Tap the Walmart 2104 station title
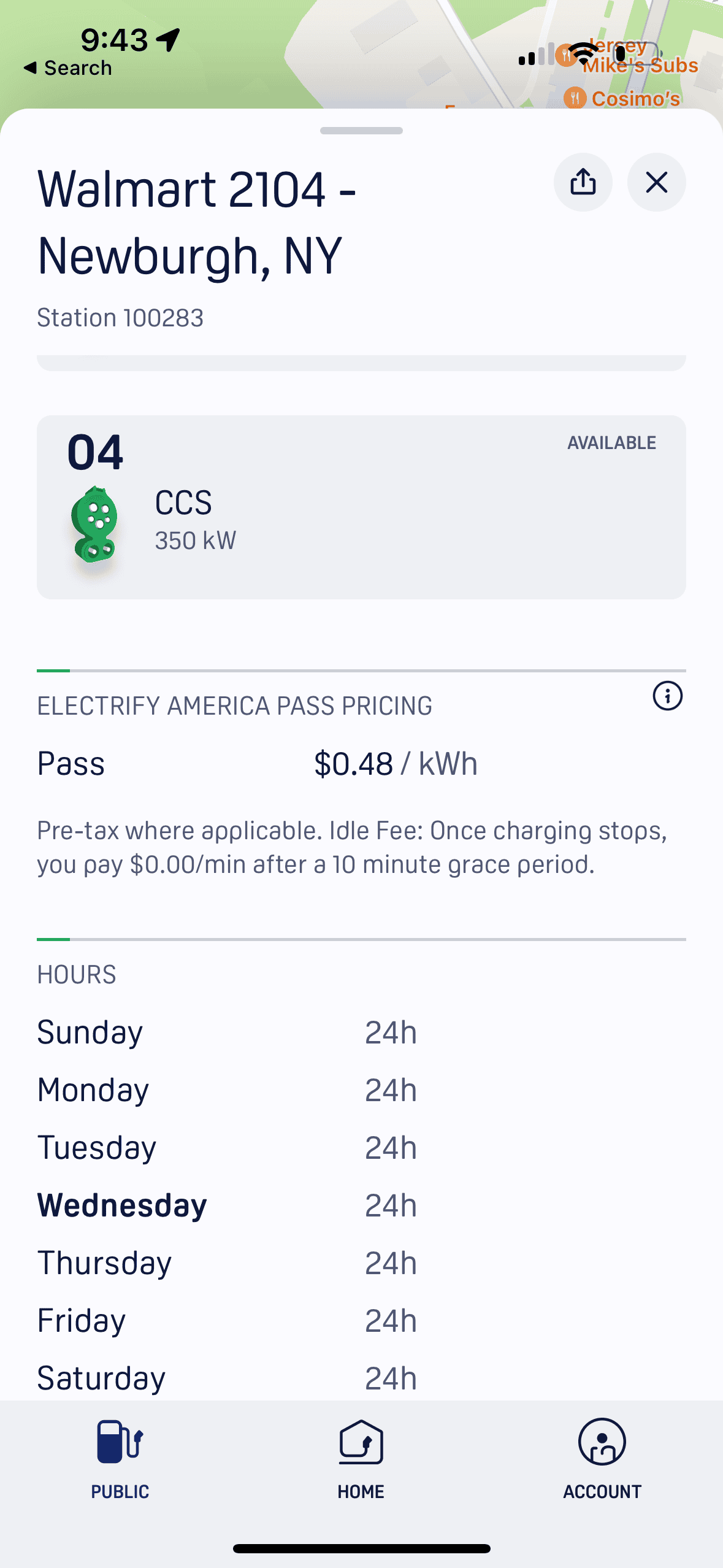This screenshot has height=1568, width=723. click(196, 222)
